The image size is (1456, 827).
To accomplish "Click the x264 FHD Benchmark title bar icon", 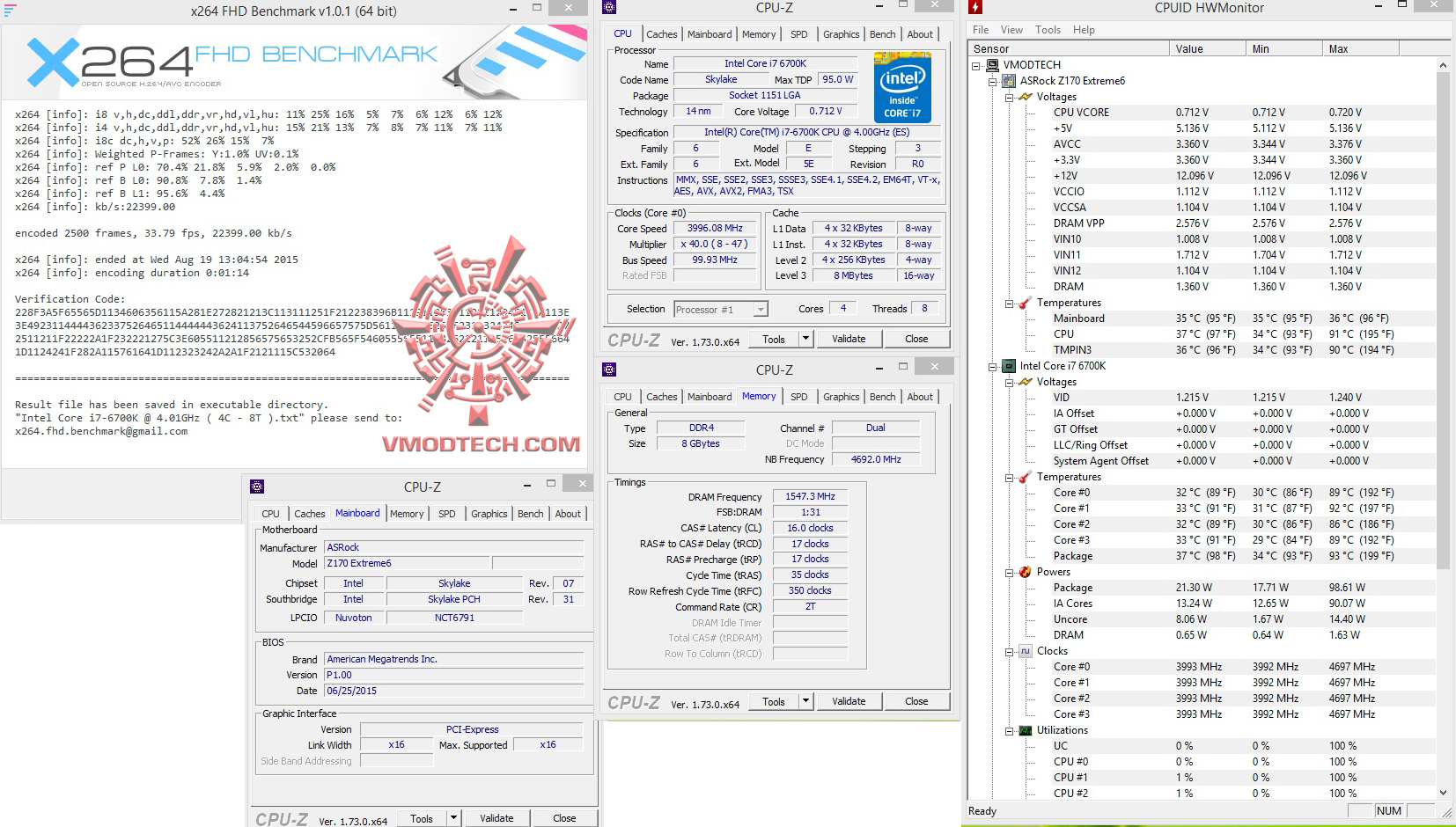I will coord(10,11).
